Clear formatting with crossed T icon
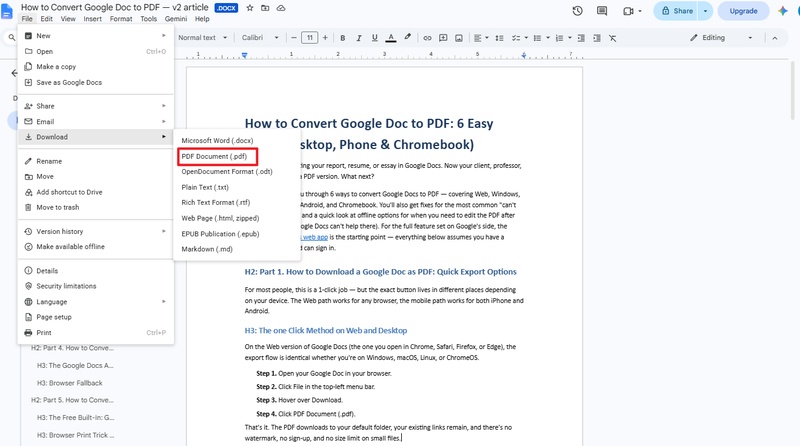This screenshot has height=446, width=800. (612, 38)
